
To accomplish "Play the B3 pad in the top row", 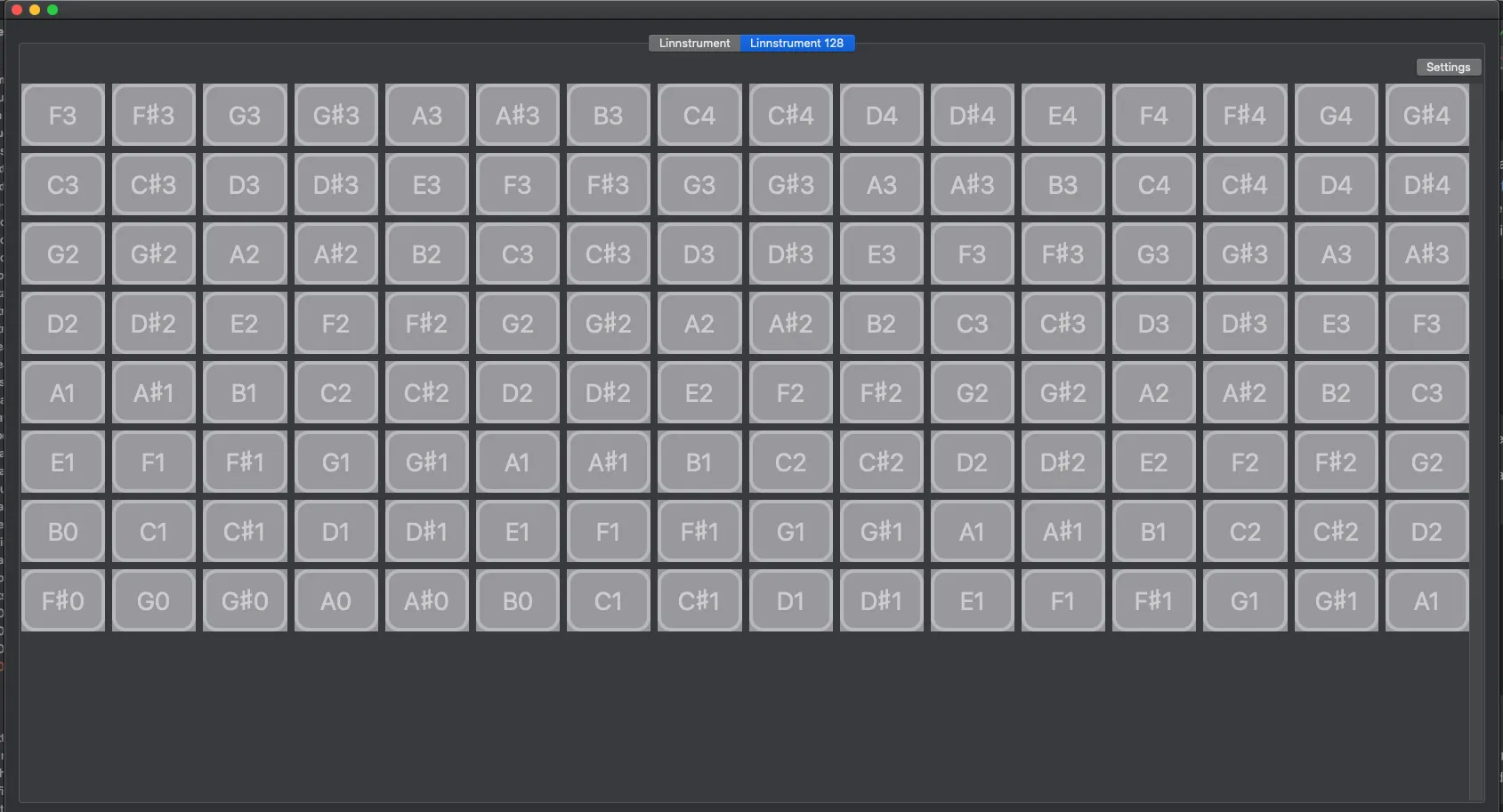I will coord(608,115).
